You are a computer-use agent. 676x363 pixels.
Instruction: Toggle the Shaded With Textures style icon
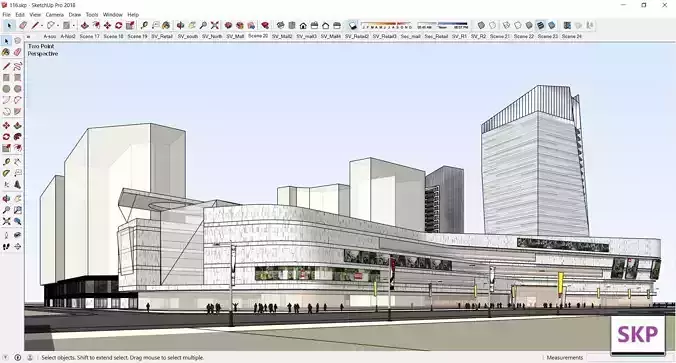(x=541, y=25)
